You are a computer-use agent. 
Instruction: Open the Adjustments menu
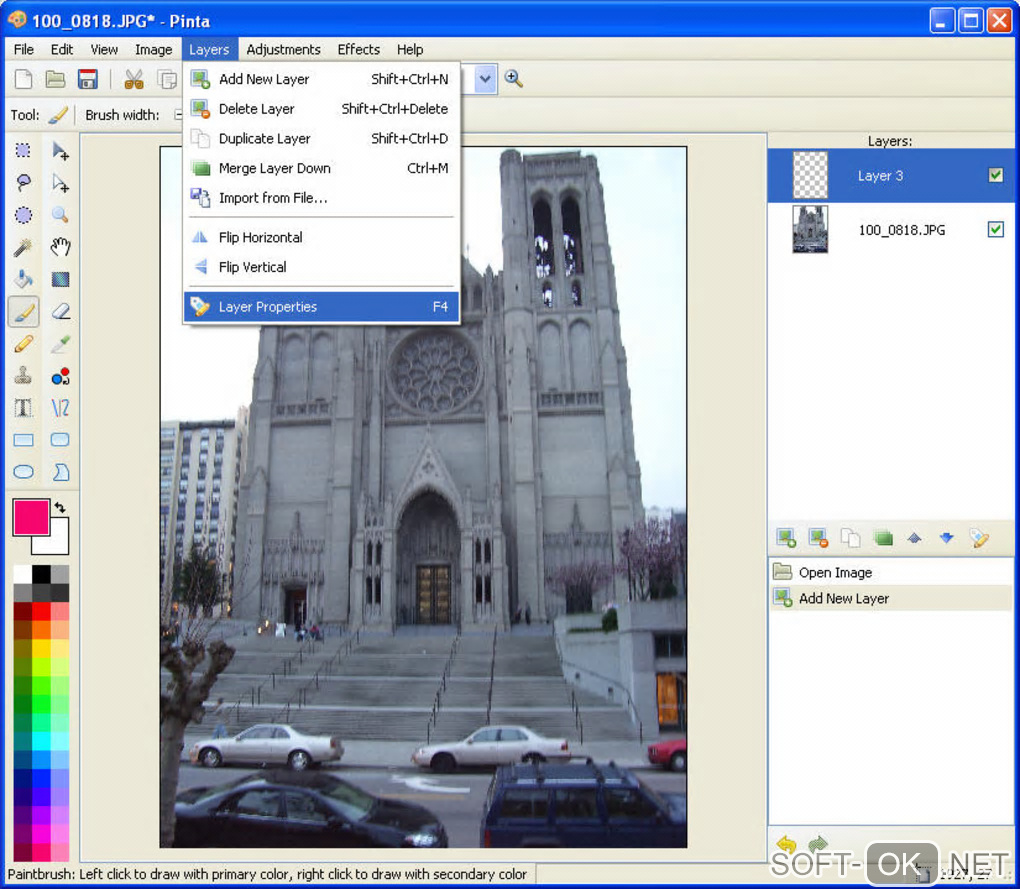[x=283, y=49]
